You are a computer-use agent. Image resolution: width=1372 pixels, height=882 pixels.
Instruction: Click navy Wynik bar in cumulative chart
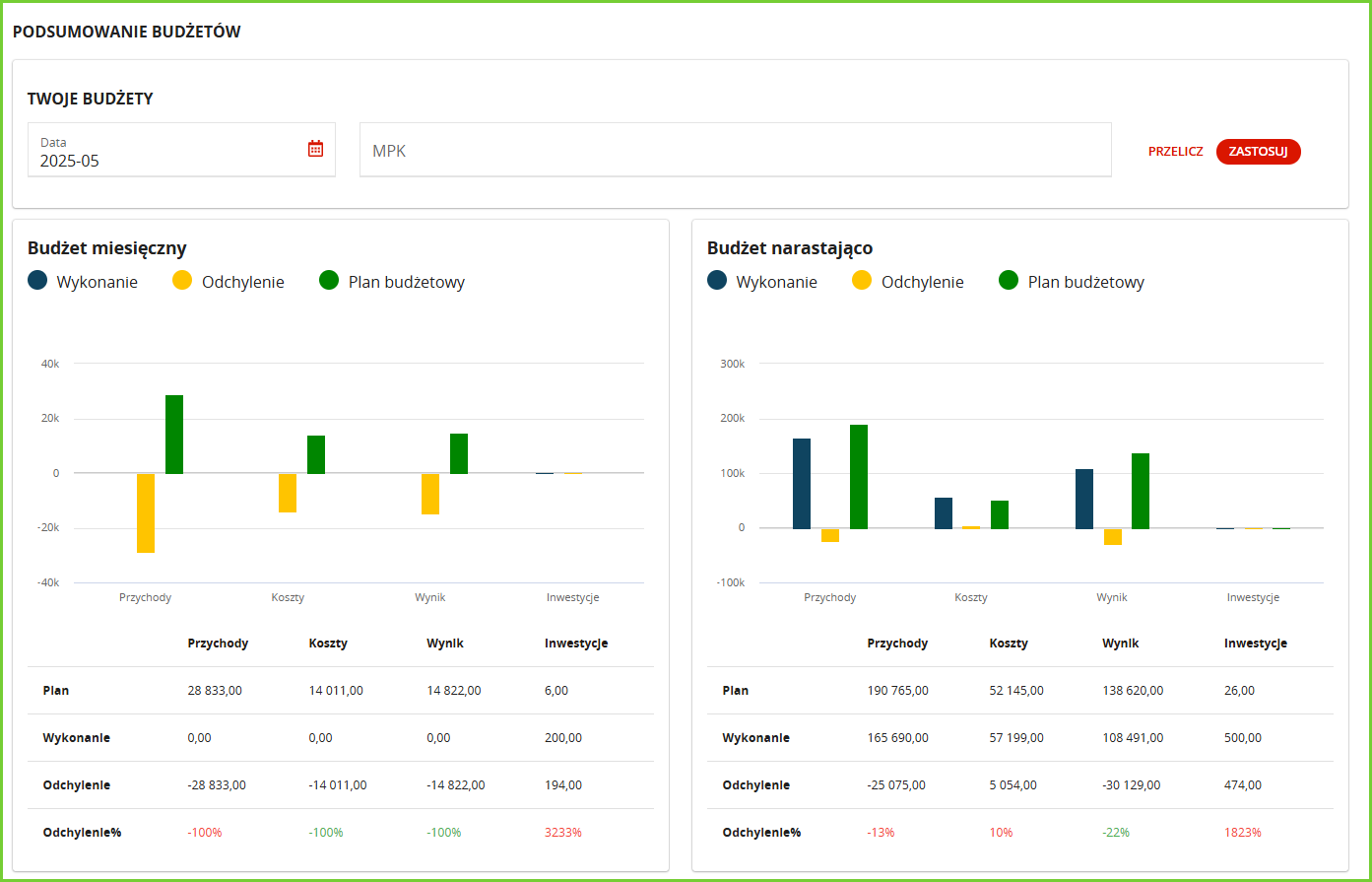[1084, 499]
